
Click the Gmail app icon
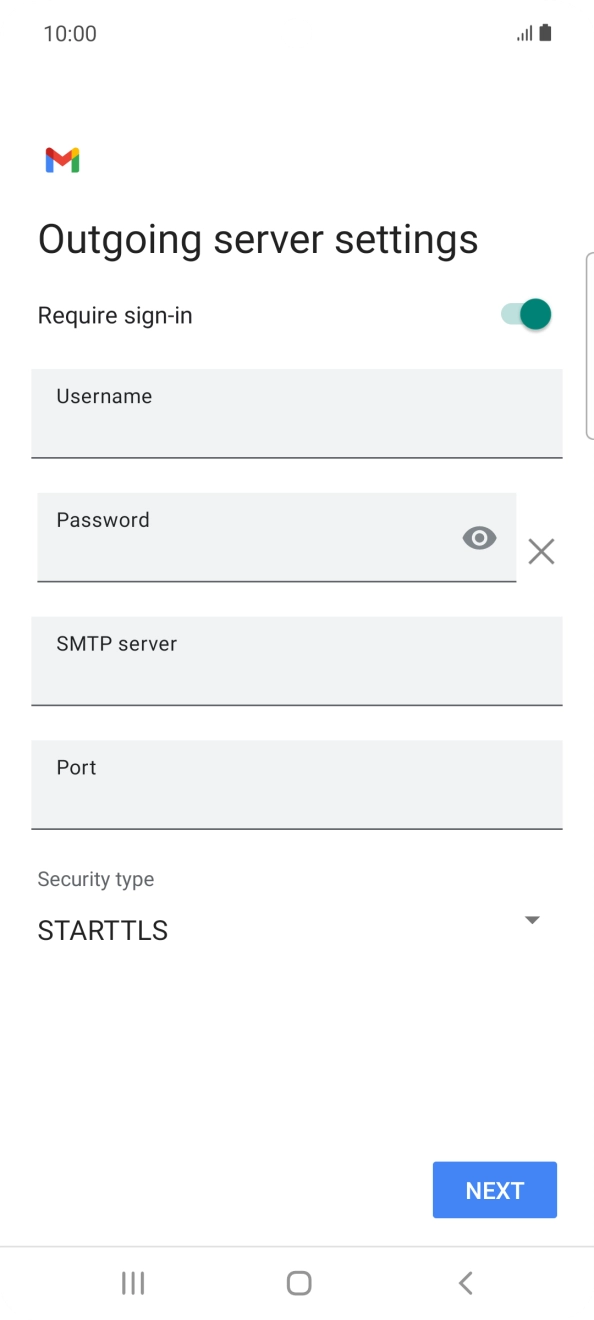click(60, 160)
